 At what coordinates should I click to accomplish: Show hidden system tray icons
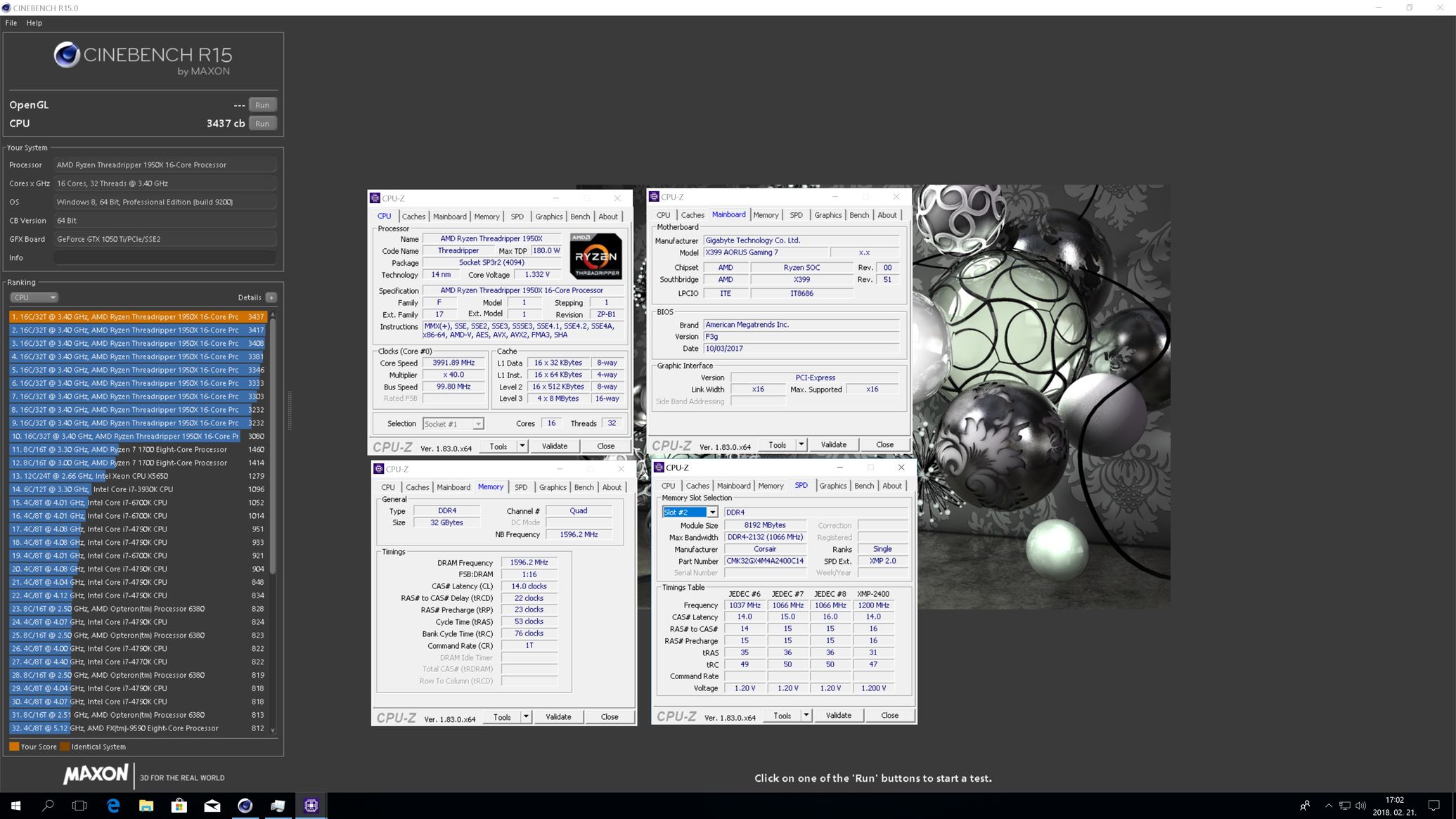click(x=1328, y=806)
